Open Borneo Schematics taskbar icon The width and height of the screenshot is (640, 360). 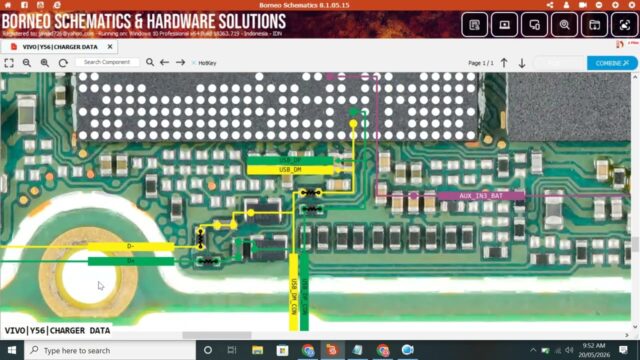(x=332, y=350)
